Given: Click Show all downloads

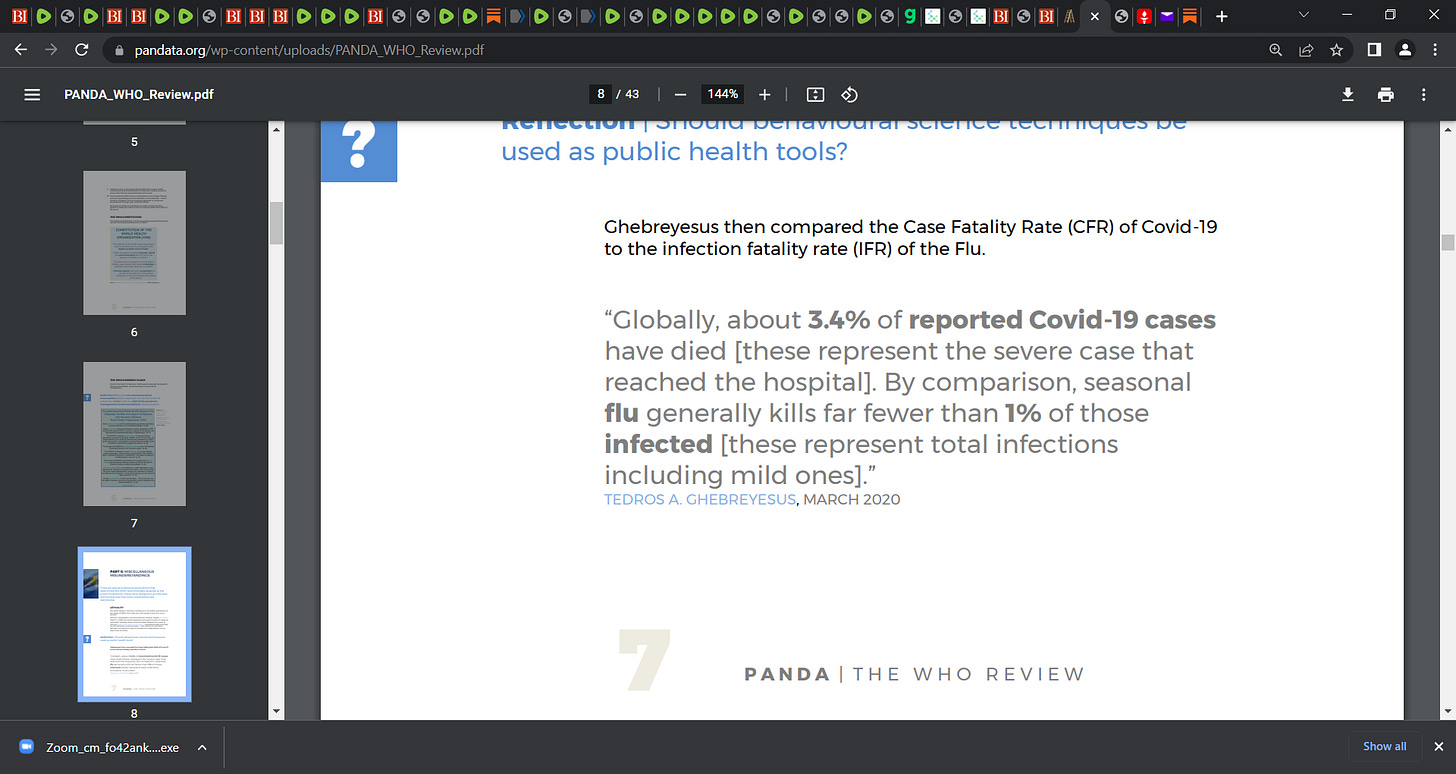Looking at the screenshot, I should (x=1384, y=746).
